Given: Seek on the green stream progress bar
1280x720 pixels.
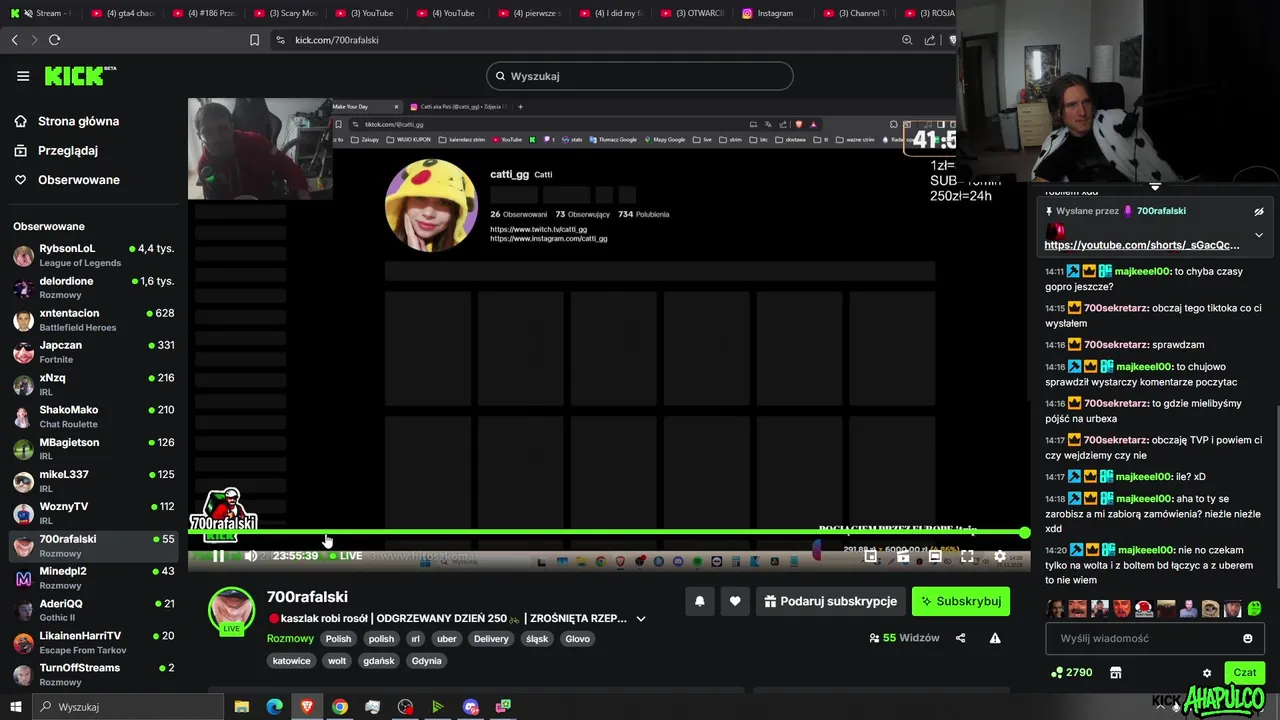Looking at the screenshot, I should pos(608,533).
